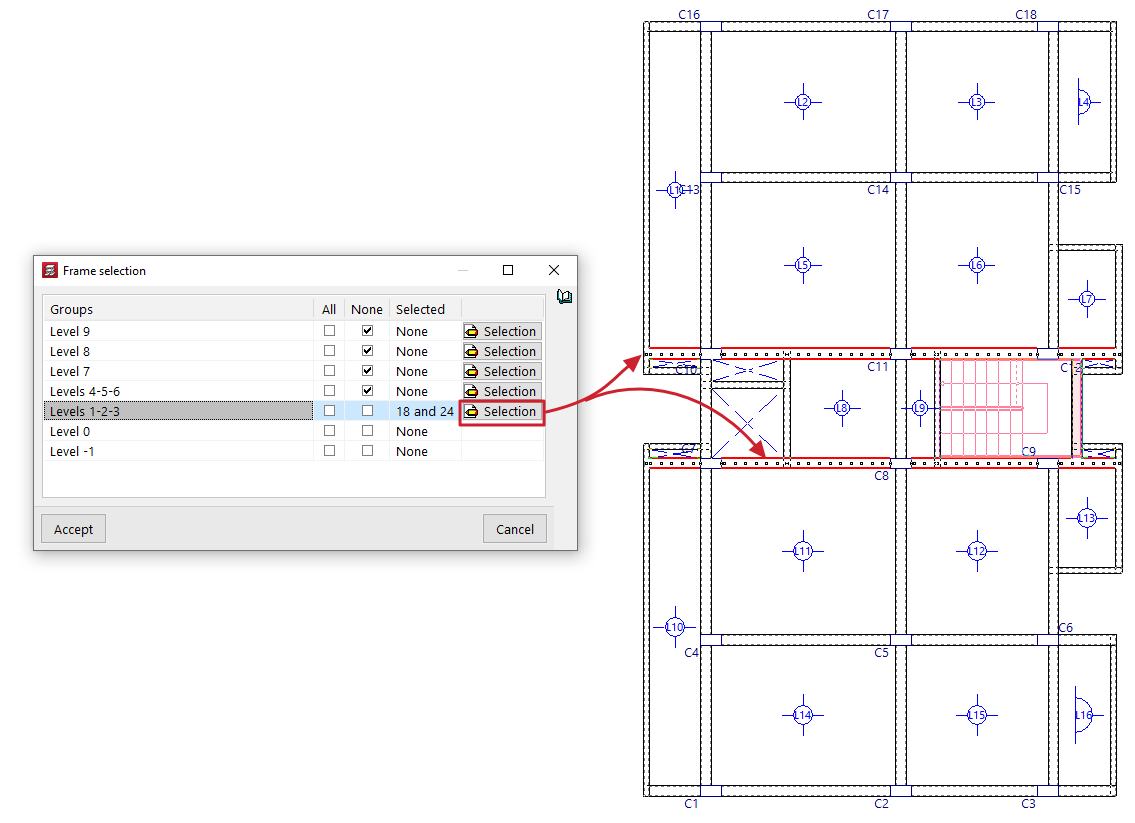Close the Frame selection window
This screenshot has height=823, width=1135.
click(x=554, y=270)
